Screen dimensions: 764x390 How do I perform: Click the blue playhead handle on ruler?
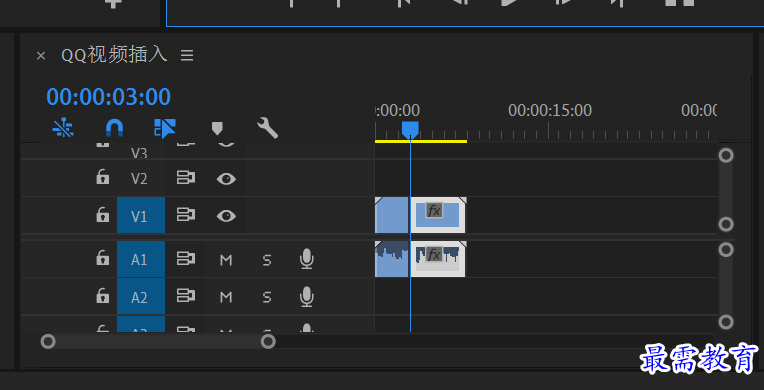(410, 130)
